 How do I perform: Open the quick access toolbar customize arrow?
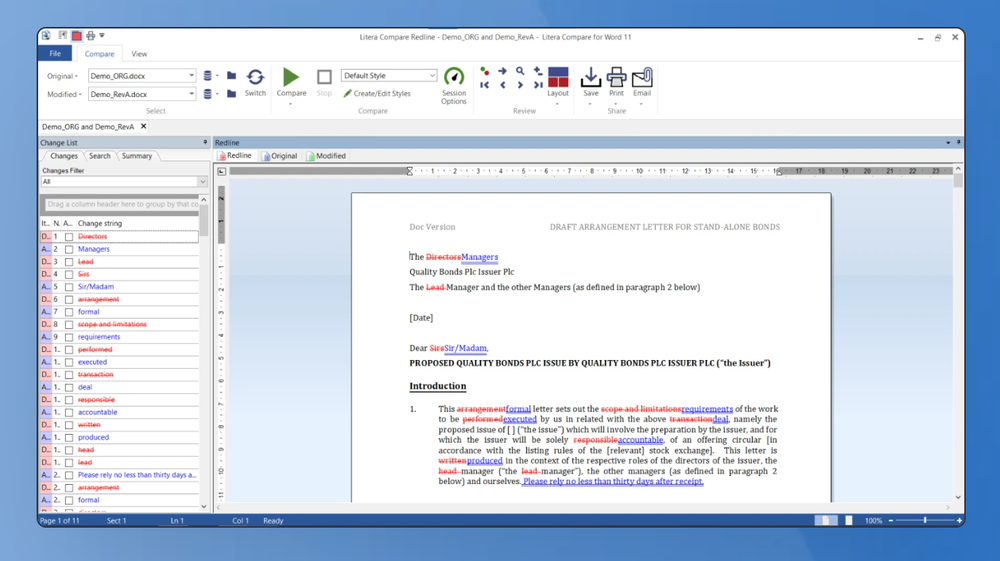pos(102,36)
